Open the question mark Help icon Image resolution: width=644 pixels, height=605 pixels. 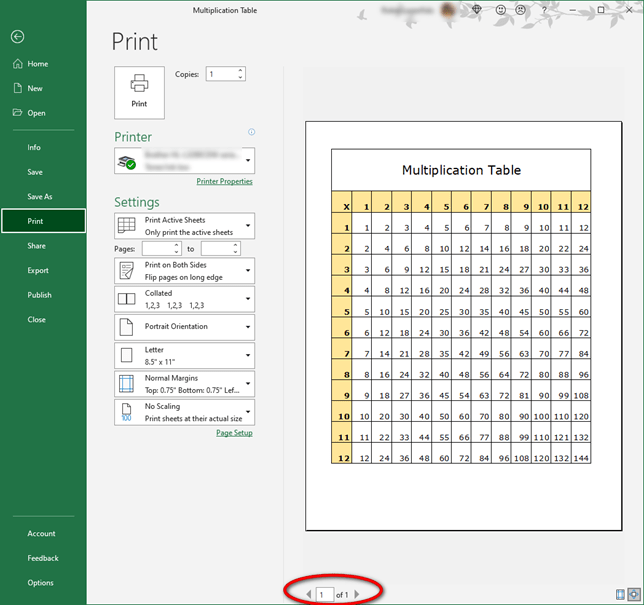tap(545, 9)
